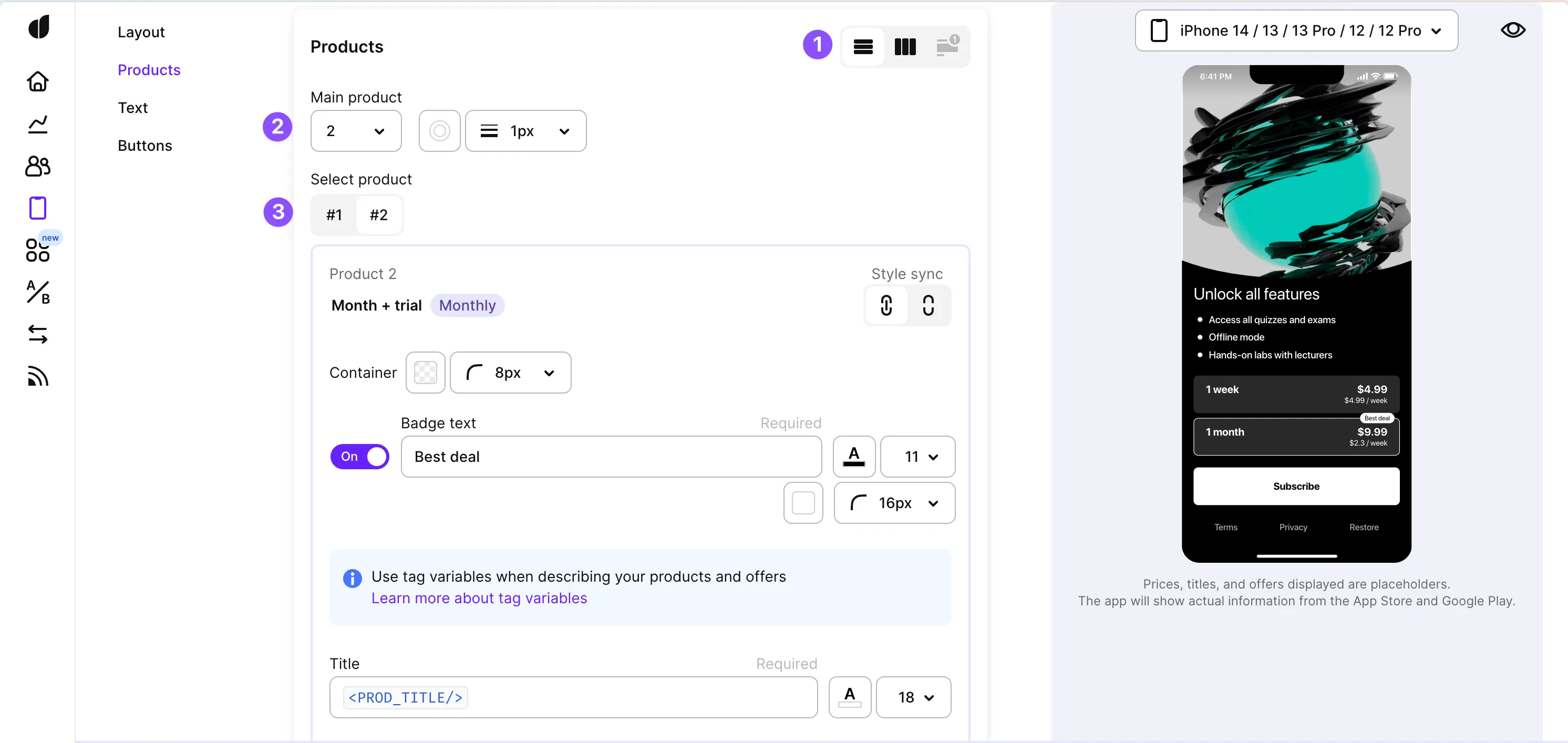
Task: Click the Subscribe button in preview
Action: click(x=1296, y=486)
